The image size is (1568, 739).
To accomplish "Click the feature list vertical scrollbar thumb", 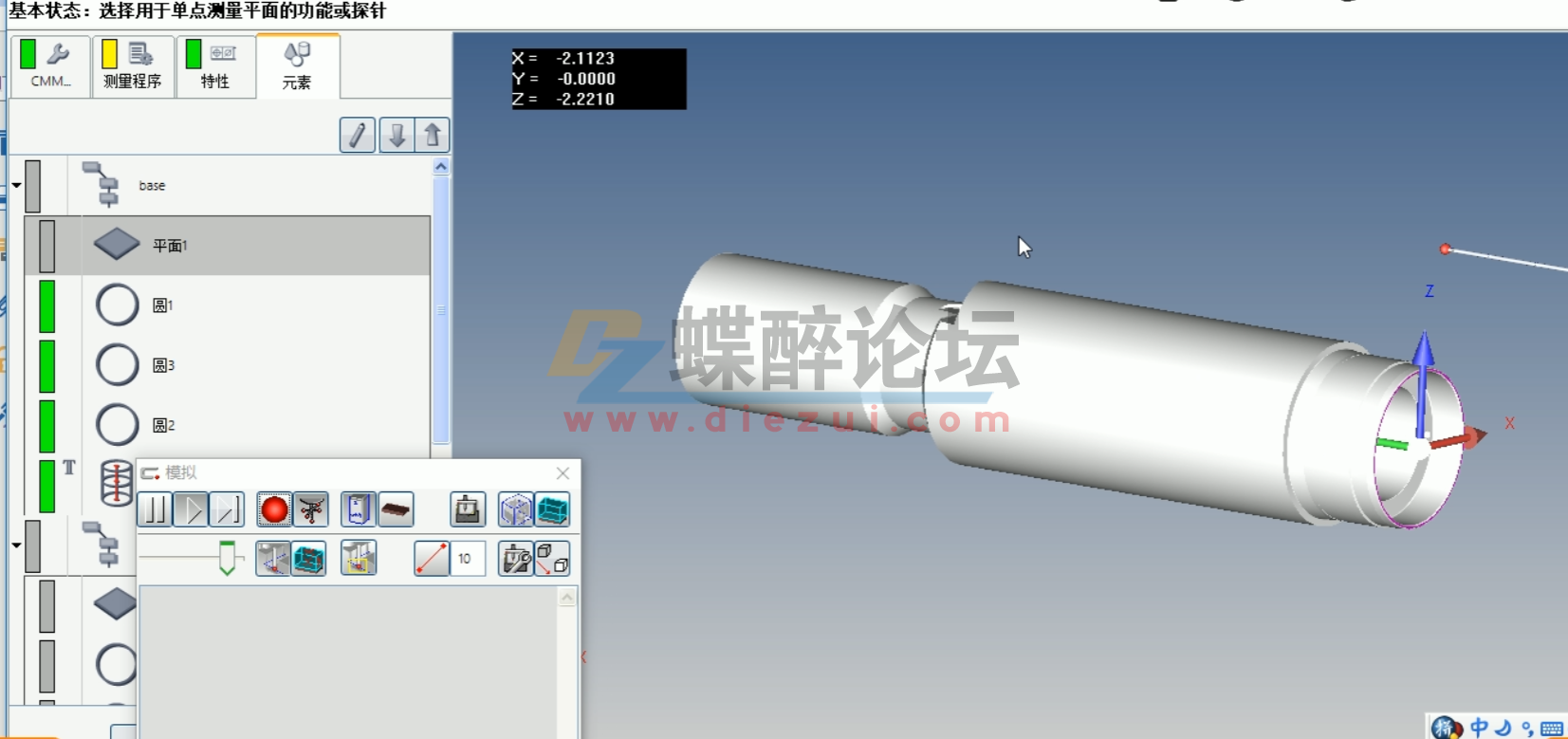I will tap(441, 310).
